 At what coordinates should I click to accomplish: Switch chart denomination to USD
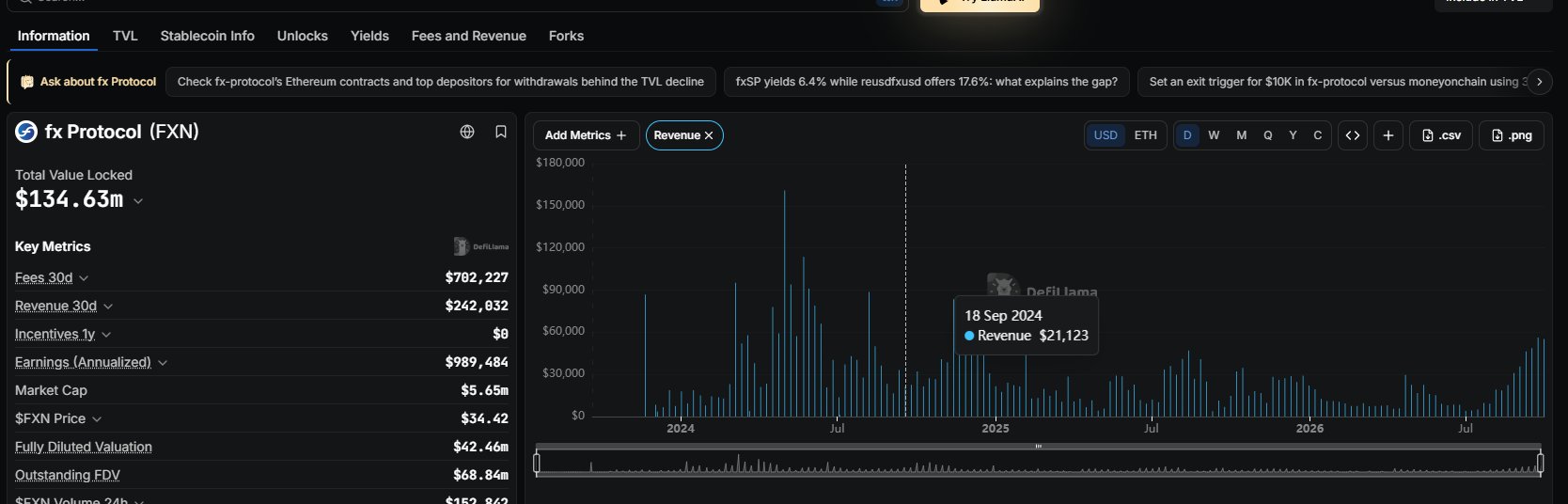pos(1105,135)
